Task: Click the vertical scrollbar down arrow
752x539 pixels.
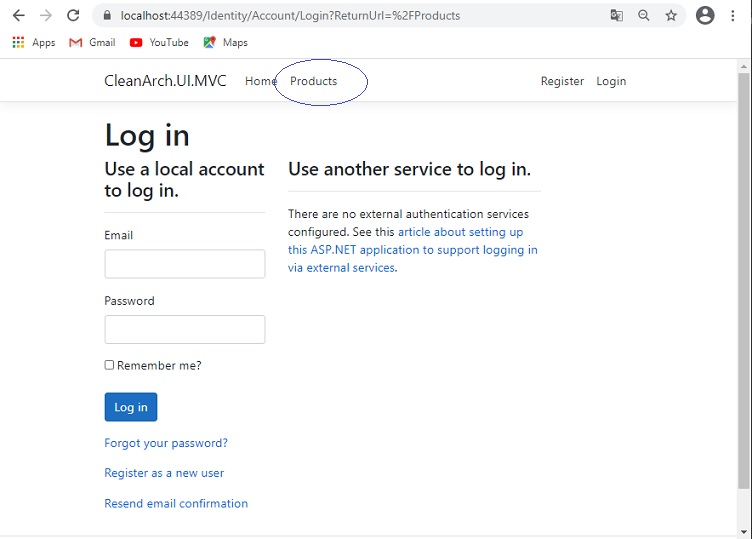Action: pos(744,531)
